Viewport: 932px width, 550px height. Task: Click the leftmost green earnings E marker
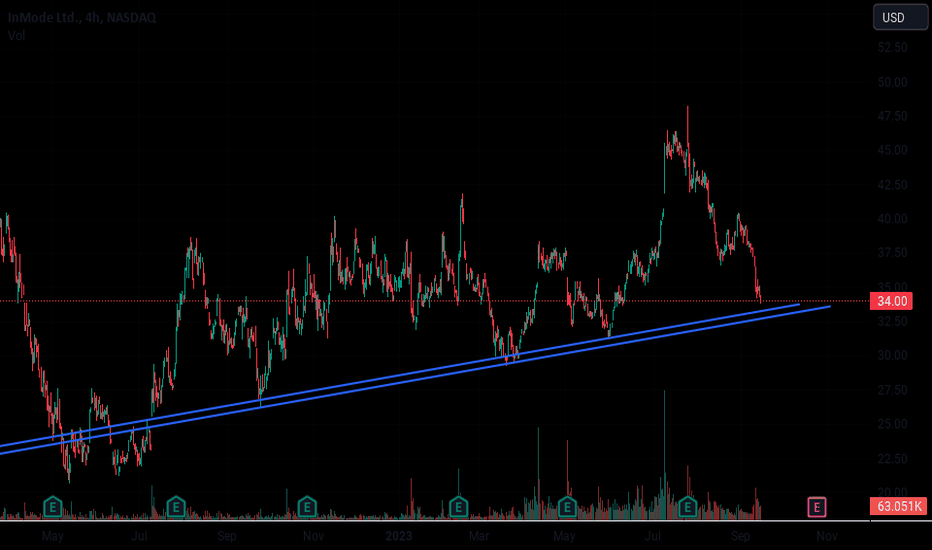tap(53, 507)
